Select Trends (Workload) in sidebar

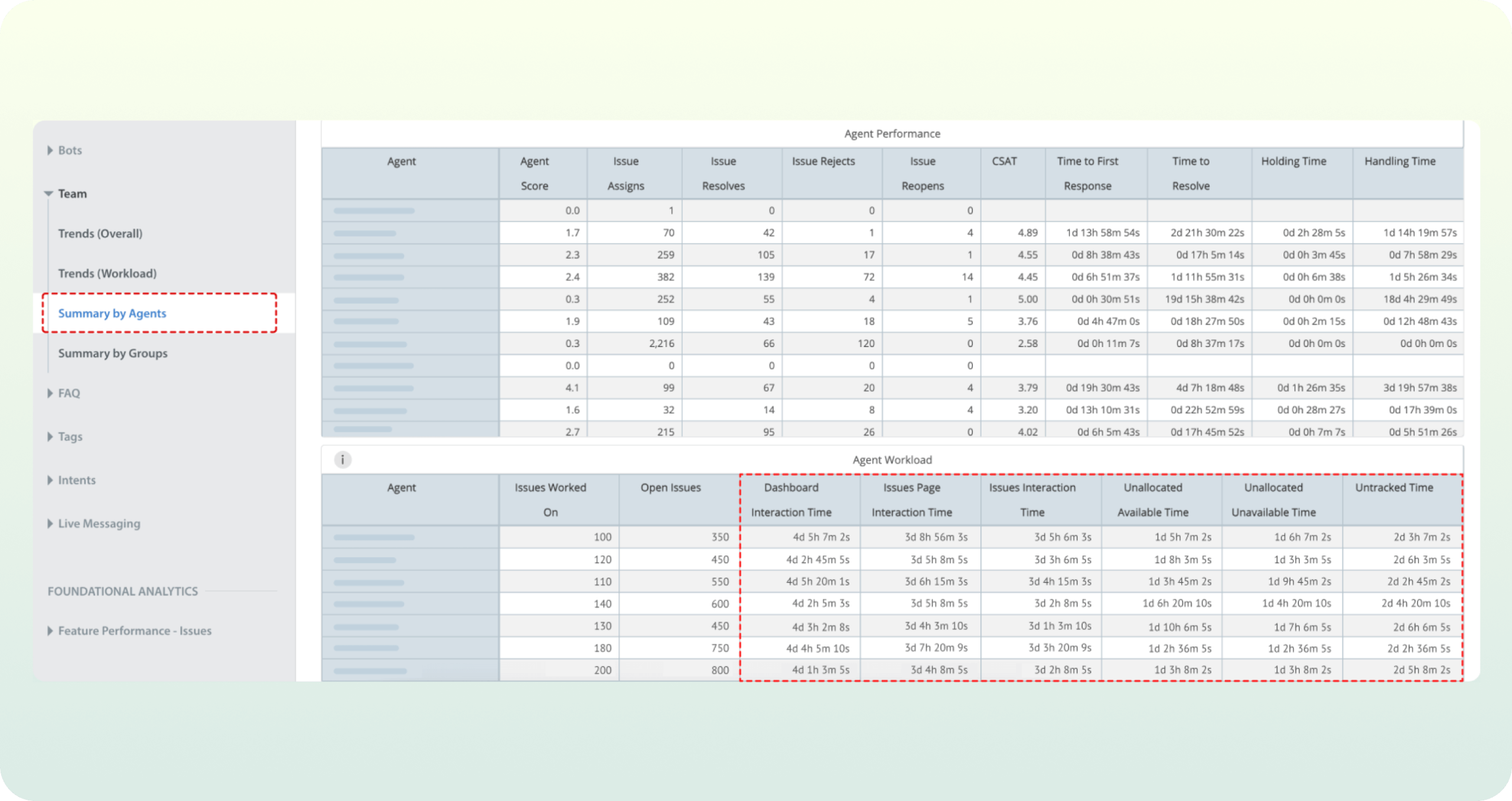[x=107, y=273]
